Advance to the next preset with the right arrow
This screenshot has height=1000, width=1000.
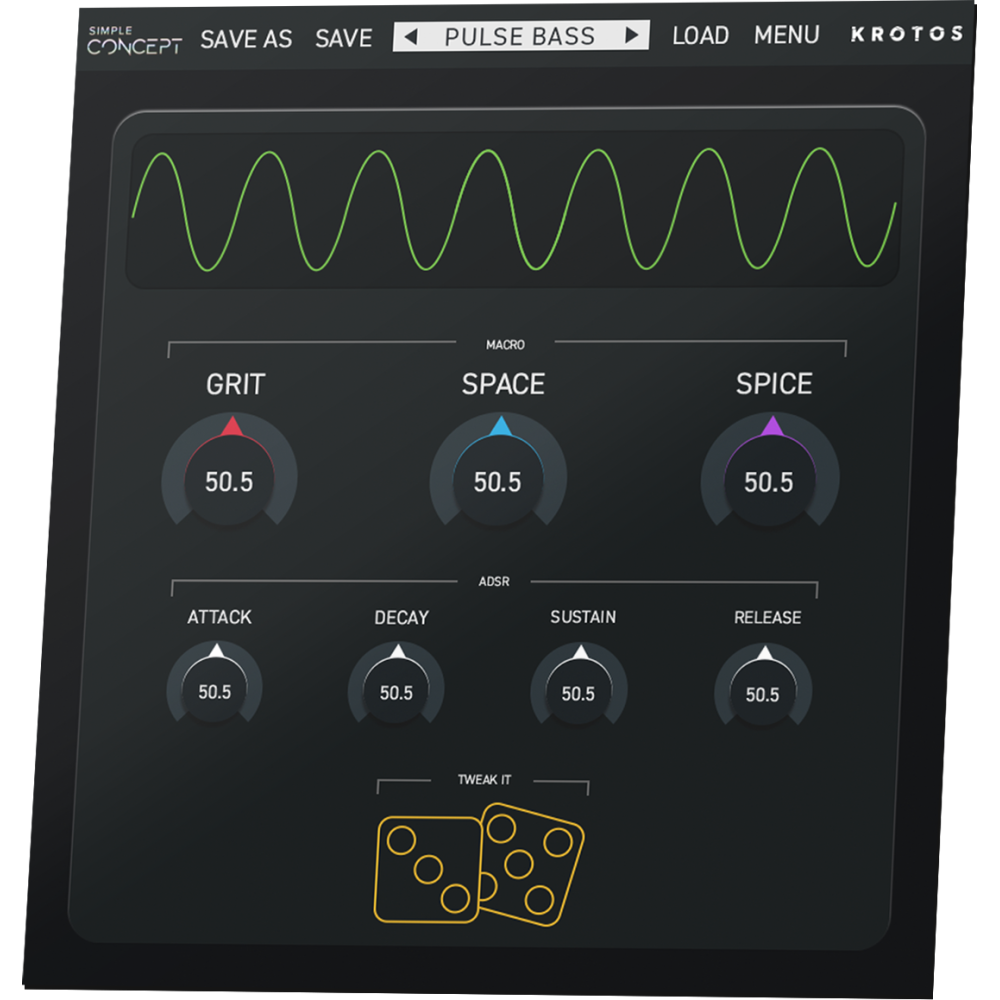coord(632,35)
